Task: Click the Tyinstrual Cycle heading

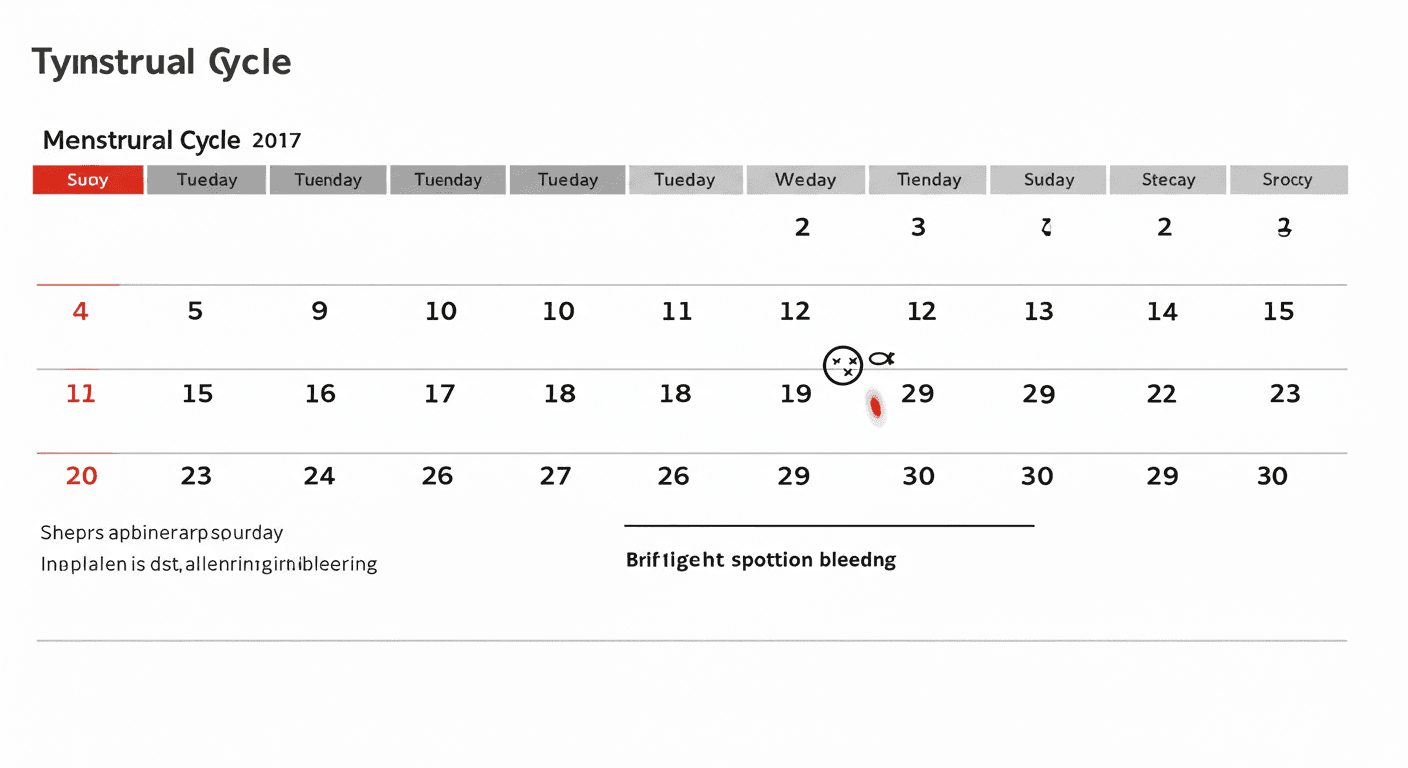Action: pyautogui.click(x=161, y=63)
